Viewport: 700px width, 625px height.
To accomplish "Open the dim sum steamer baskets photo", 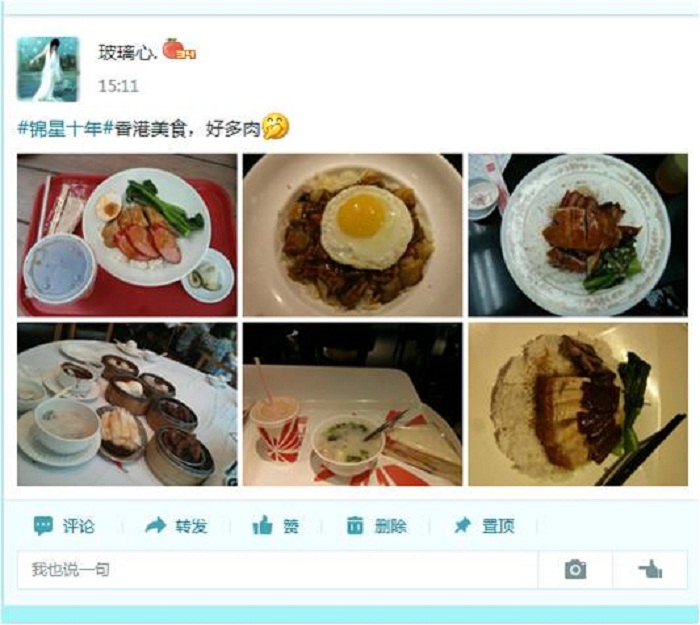I will click(127, 404).
